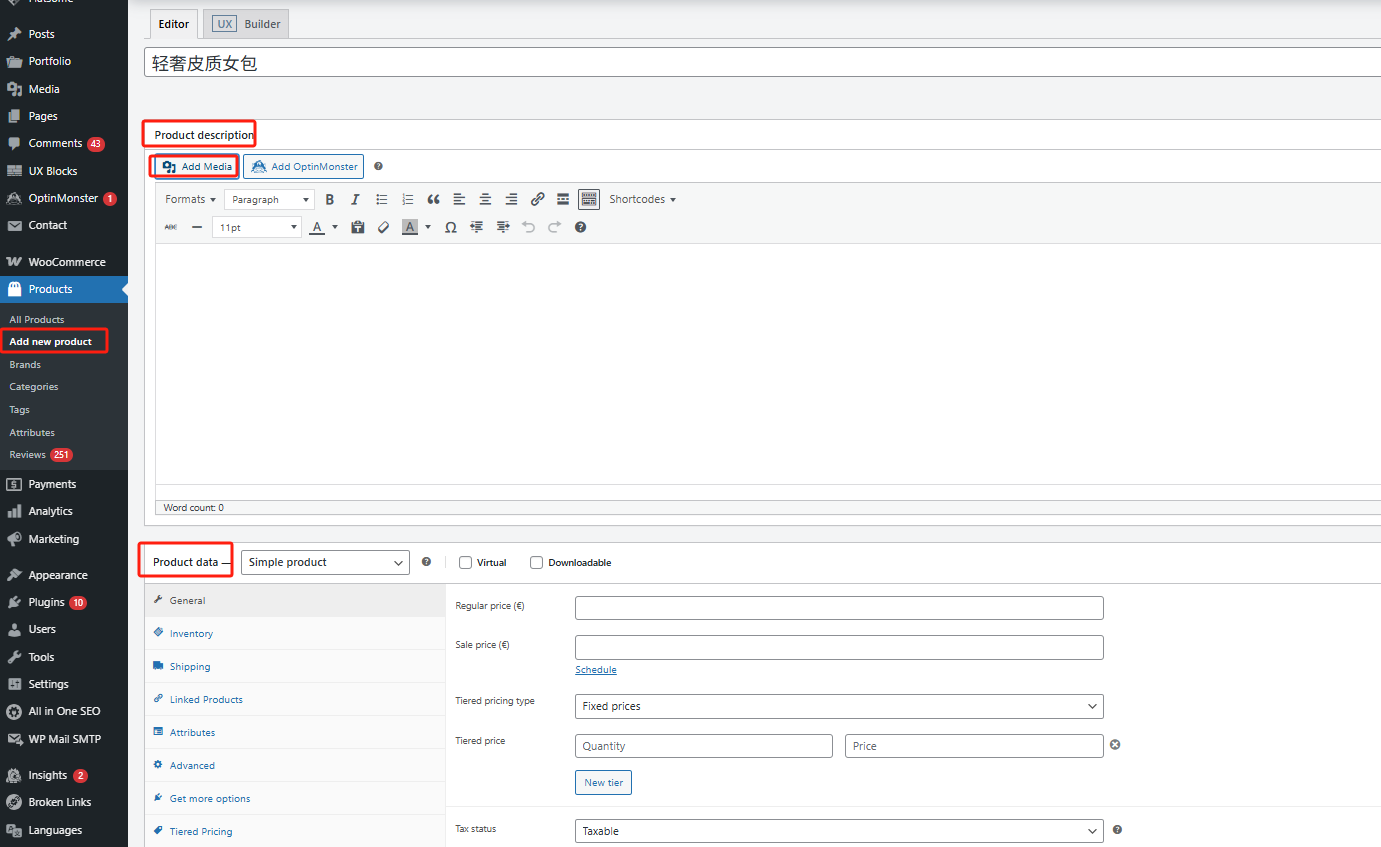This screenshot has height=847, width=1381.
Task: Remove the tiered price row
Action: point(1115,745)
